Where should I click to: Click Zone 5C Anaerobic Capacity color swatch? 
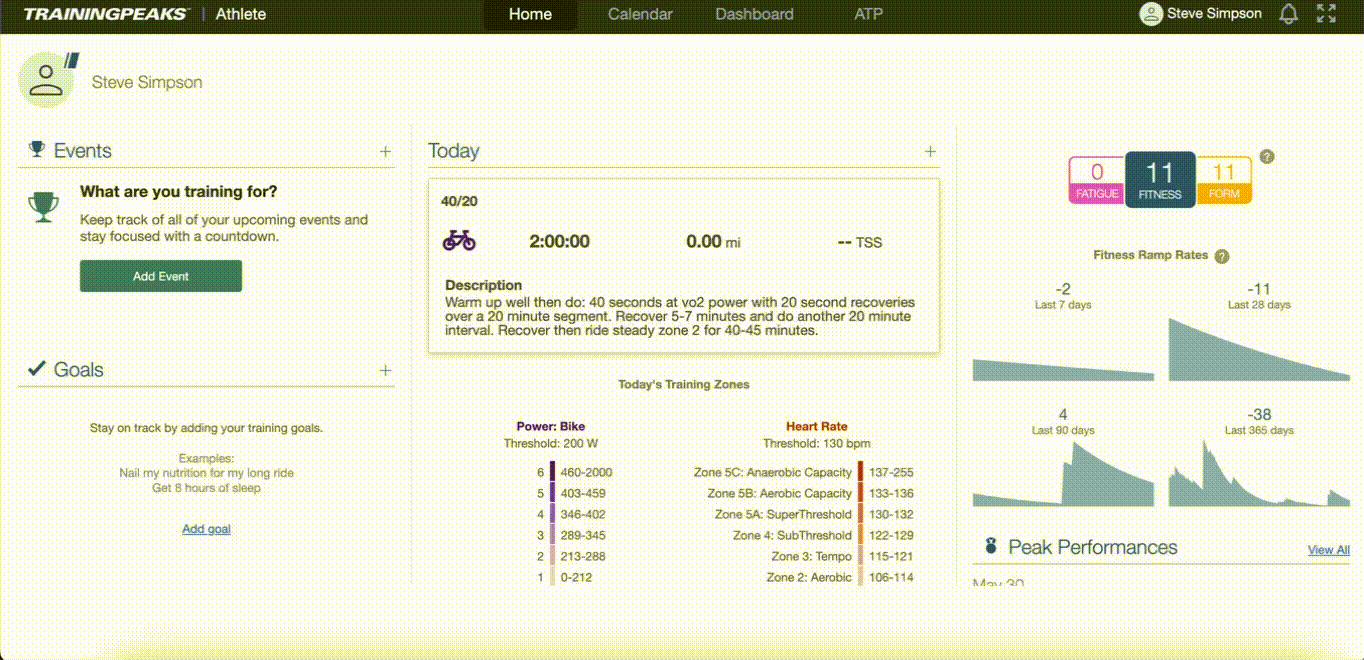(x=861, y=472)
